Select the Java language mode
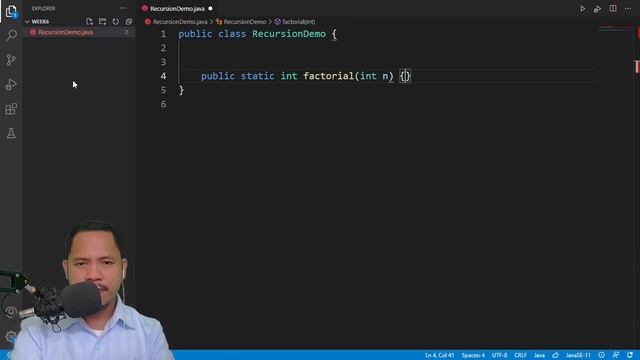The image size is (640, 360). (x=539, y=355)
